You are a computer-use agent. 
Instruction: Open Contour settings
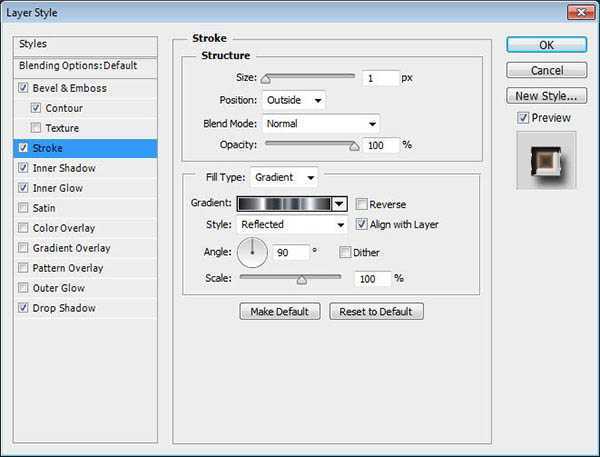click(x=64, y=108)
